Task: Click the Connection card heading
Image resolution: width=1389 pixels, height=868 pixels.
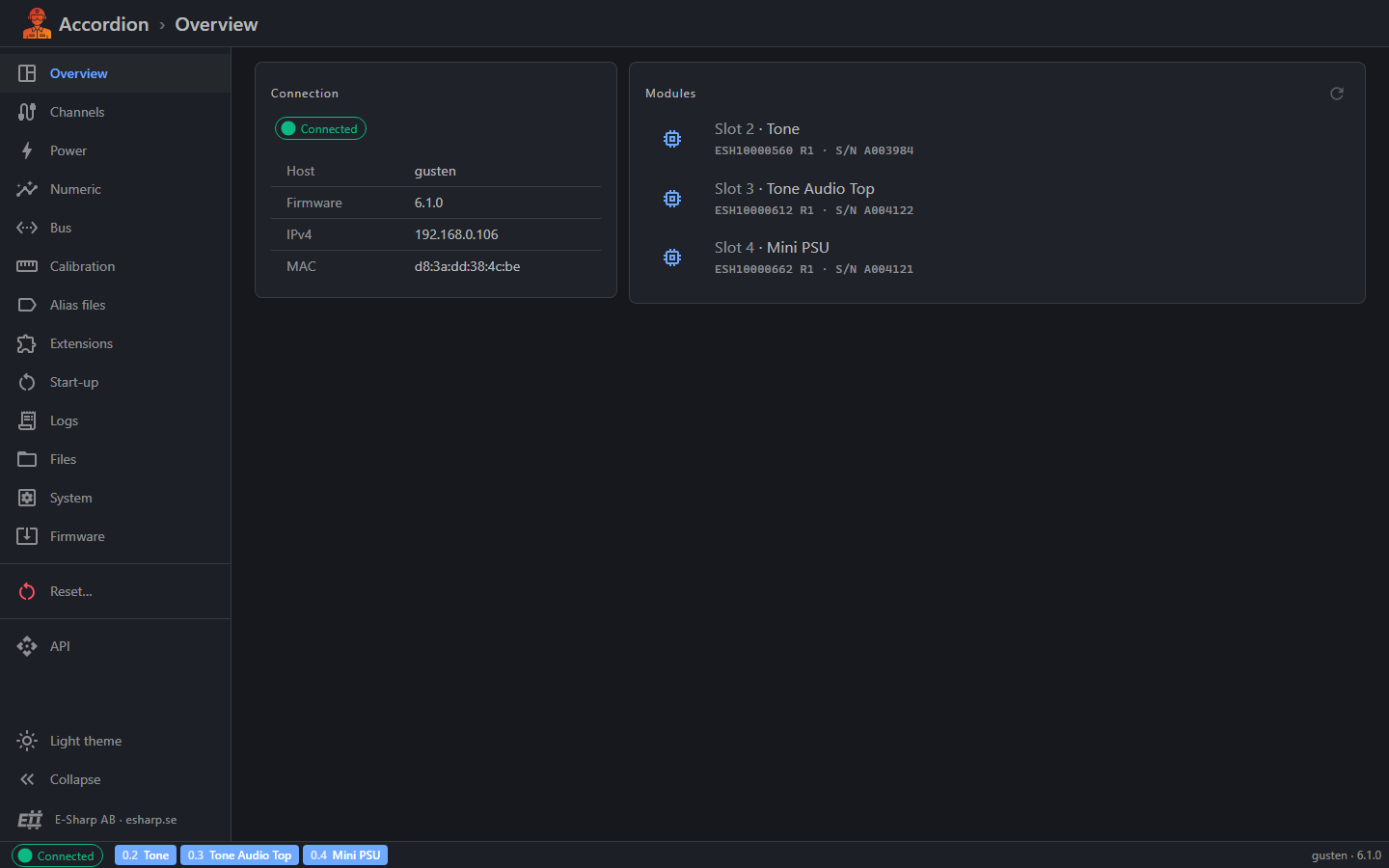Action: pyautogui.click(x=305, y=94)
